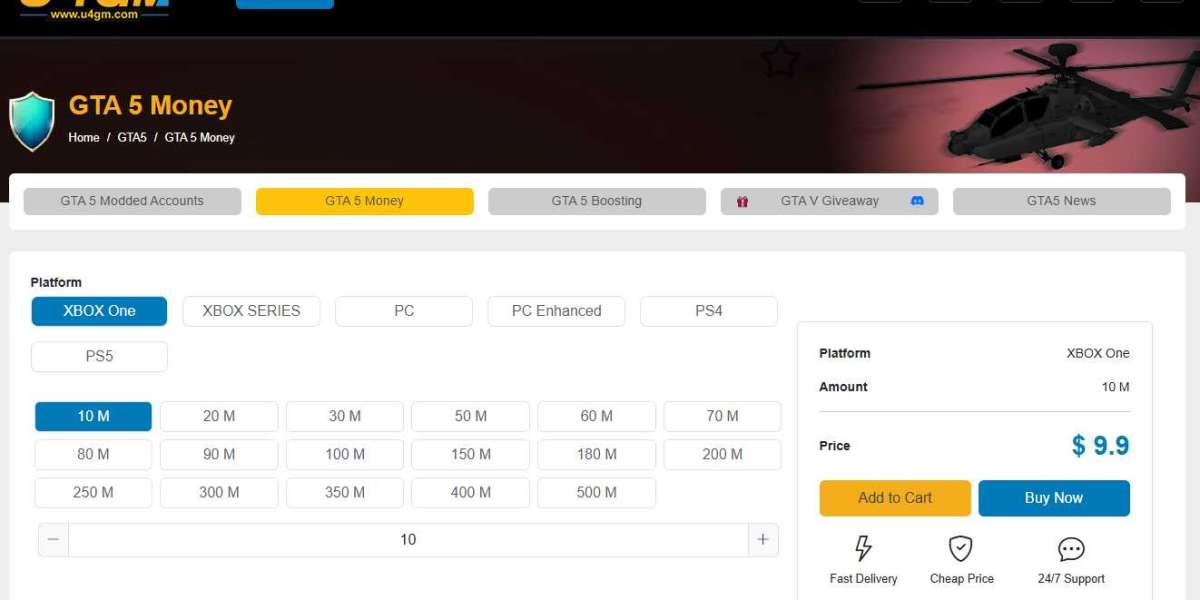
Task: Click the Buy Now button
Action: [x=1053, y=498]
